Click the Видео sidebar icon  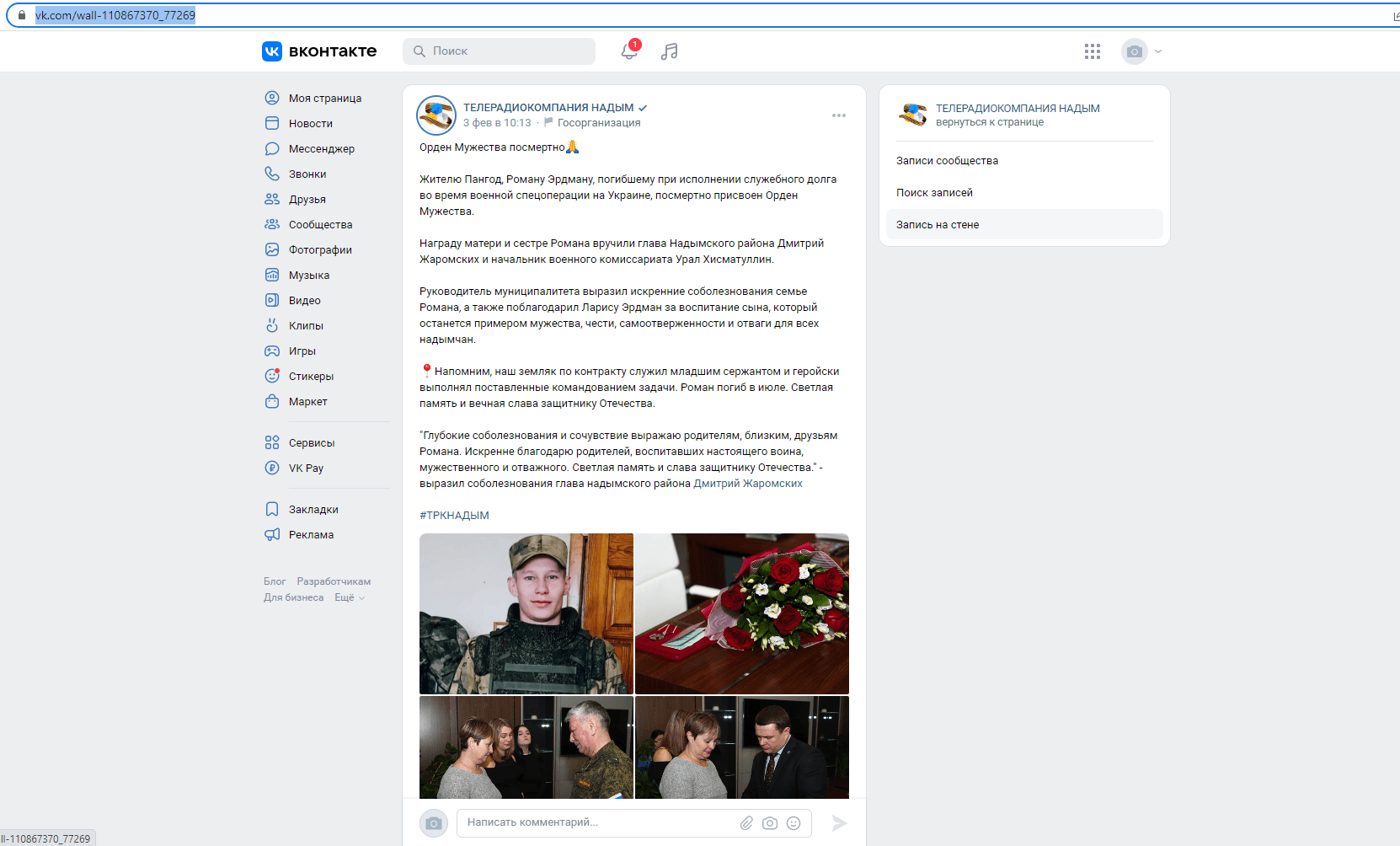point(272,300)
